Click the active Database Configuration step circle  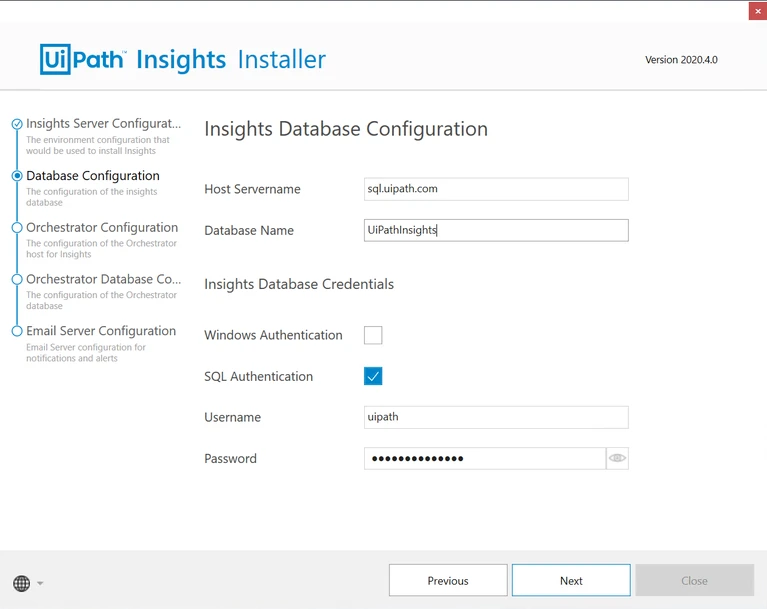tap(17, 176)
